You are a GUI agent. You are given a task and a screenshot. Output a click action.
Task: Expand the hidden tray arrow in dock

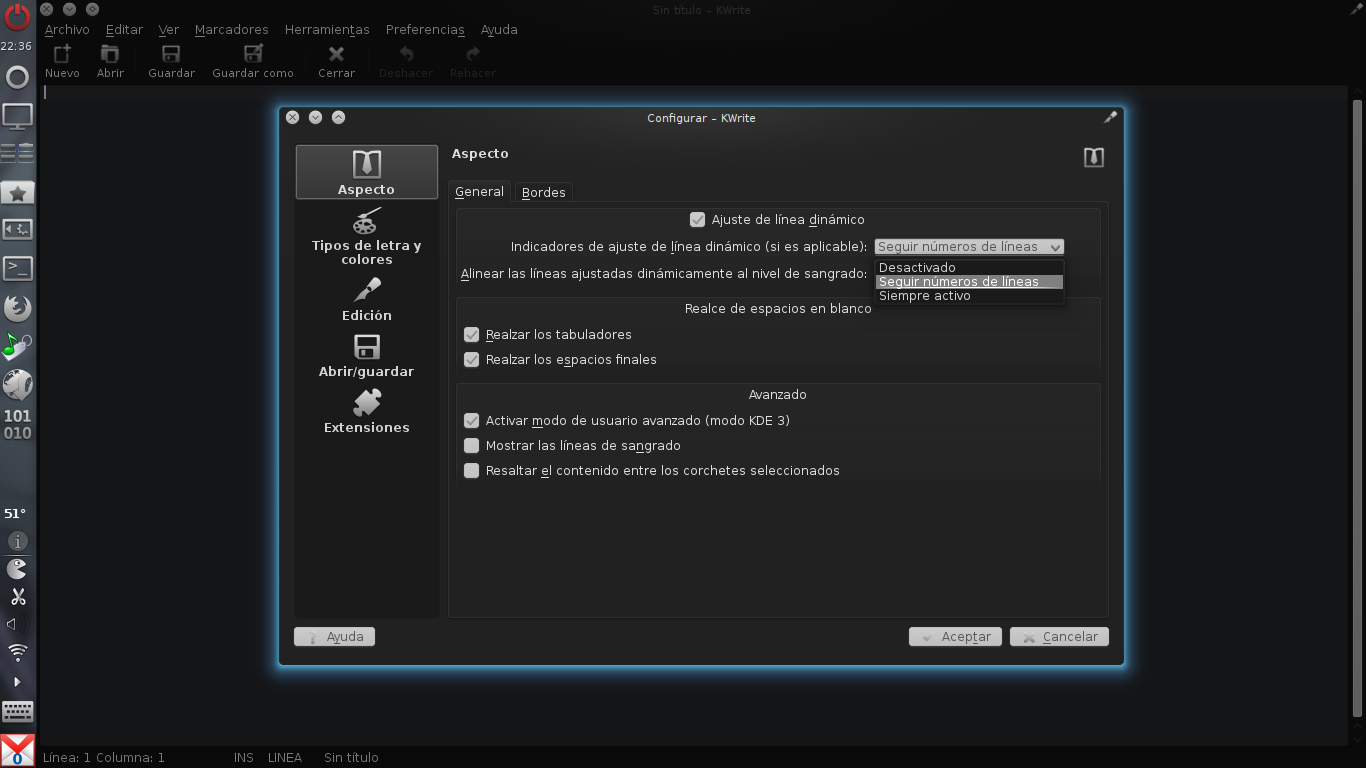tap(17, 682)
